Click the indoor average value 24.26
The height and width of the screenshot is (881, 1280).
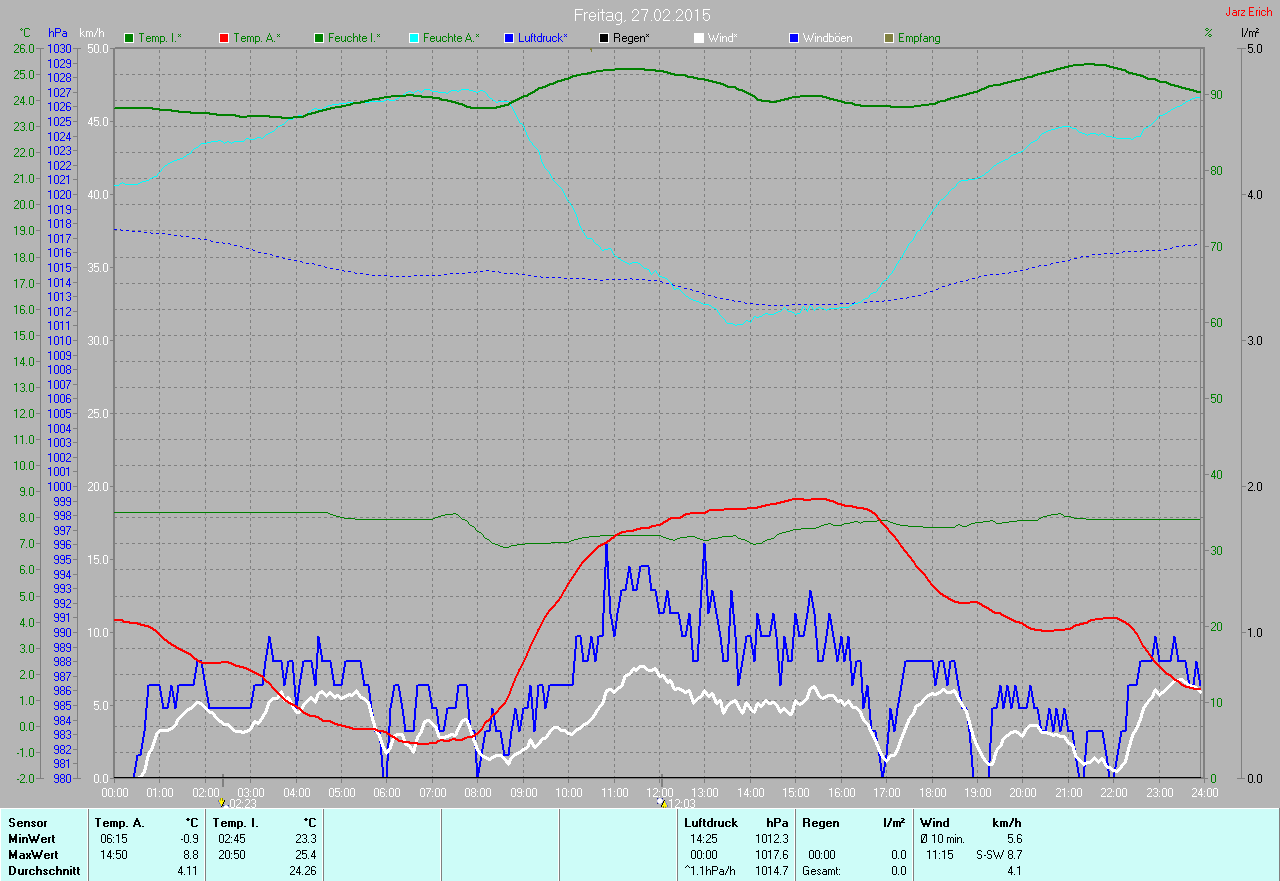302,871
